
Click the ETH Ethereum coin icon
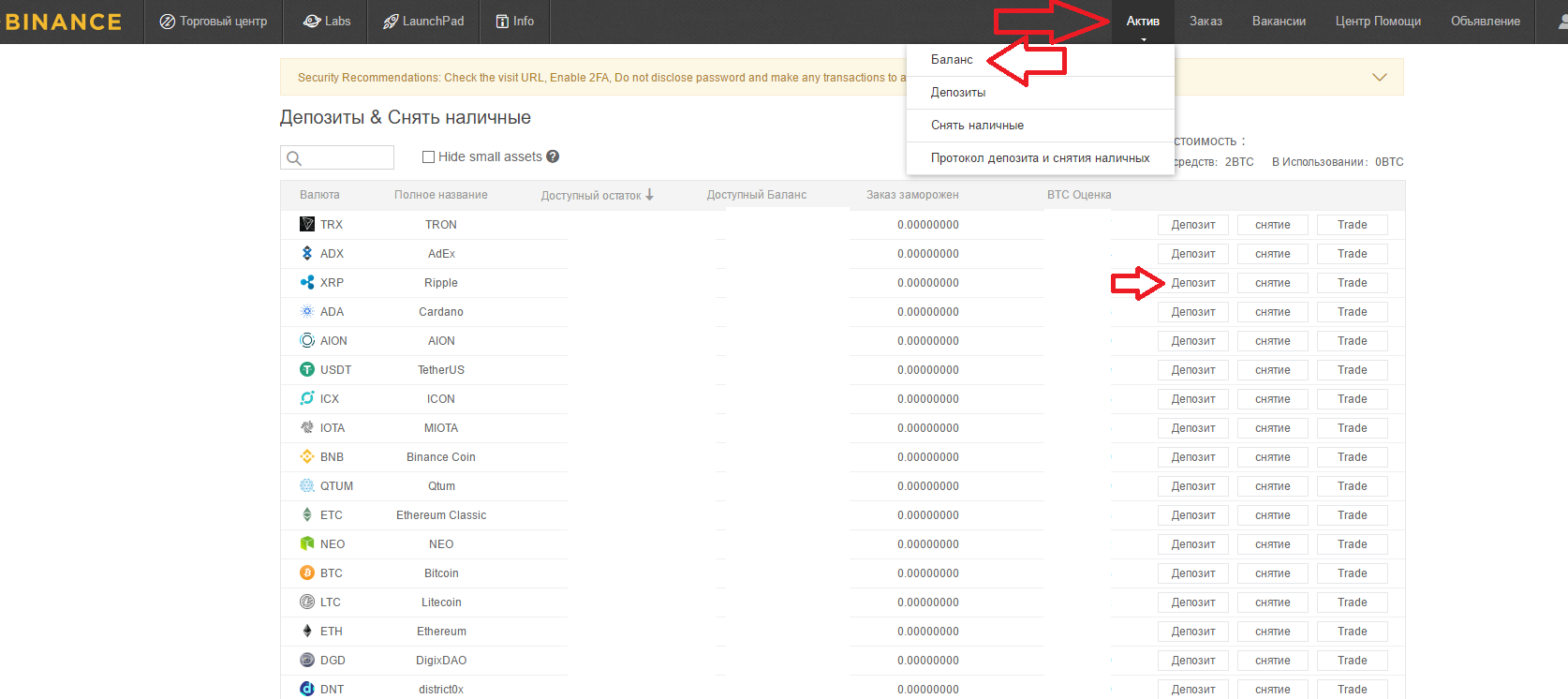[x=307, y=631]
